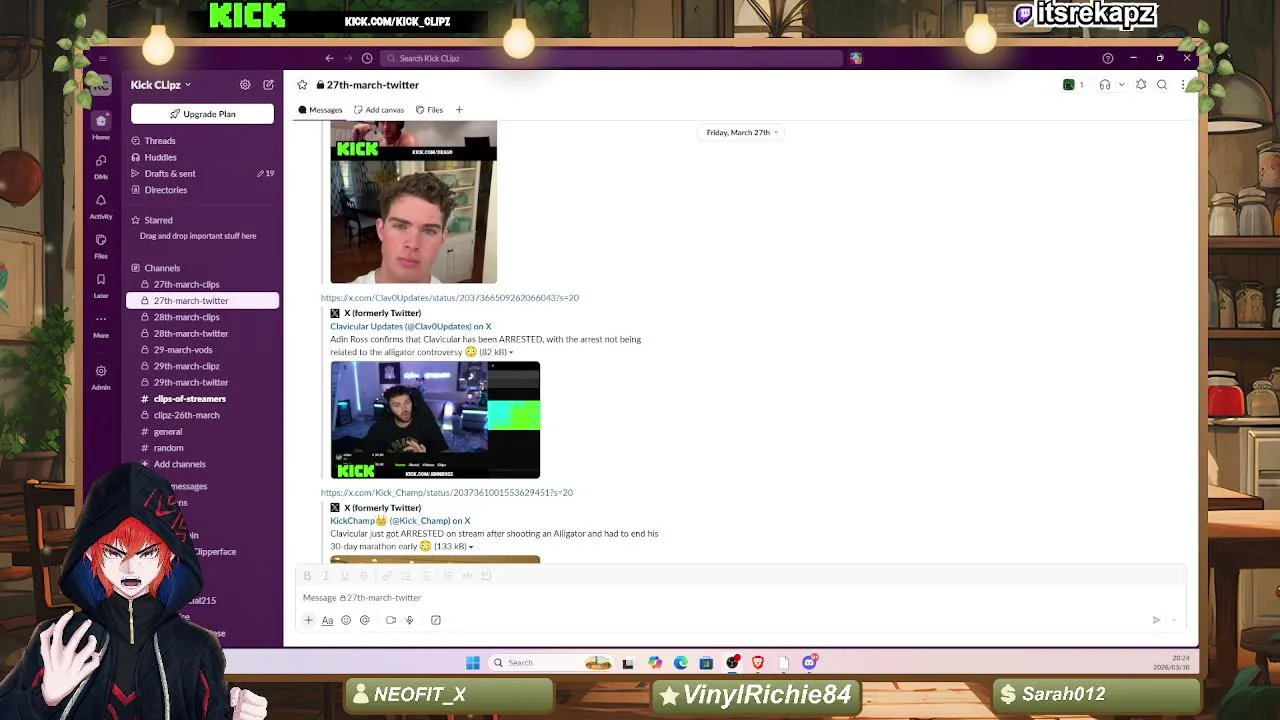
Task: Open Directories in the sidebar
Action: [166, 190]
